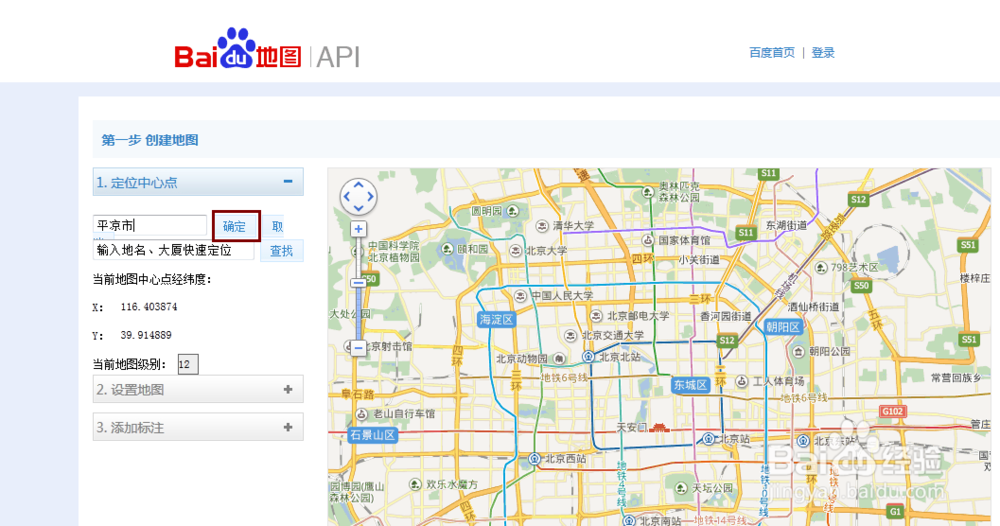Click the 天坛公园 marker icon
This screenshot has width=1000, height=526.
(x=681, y=488)
